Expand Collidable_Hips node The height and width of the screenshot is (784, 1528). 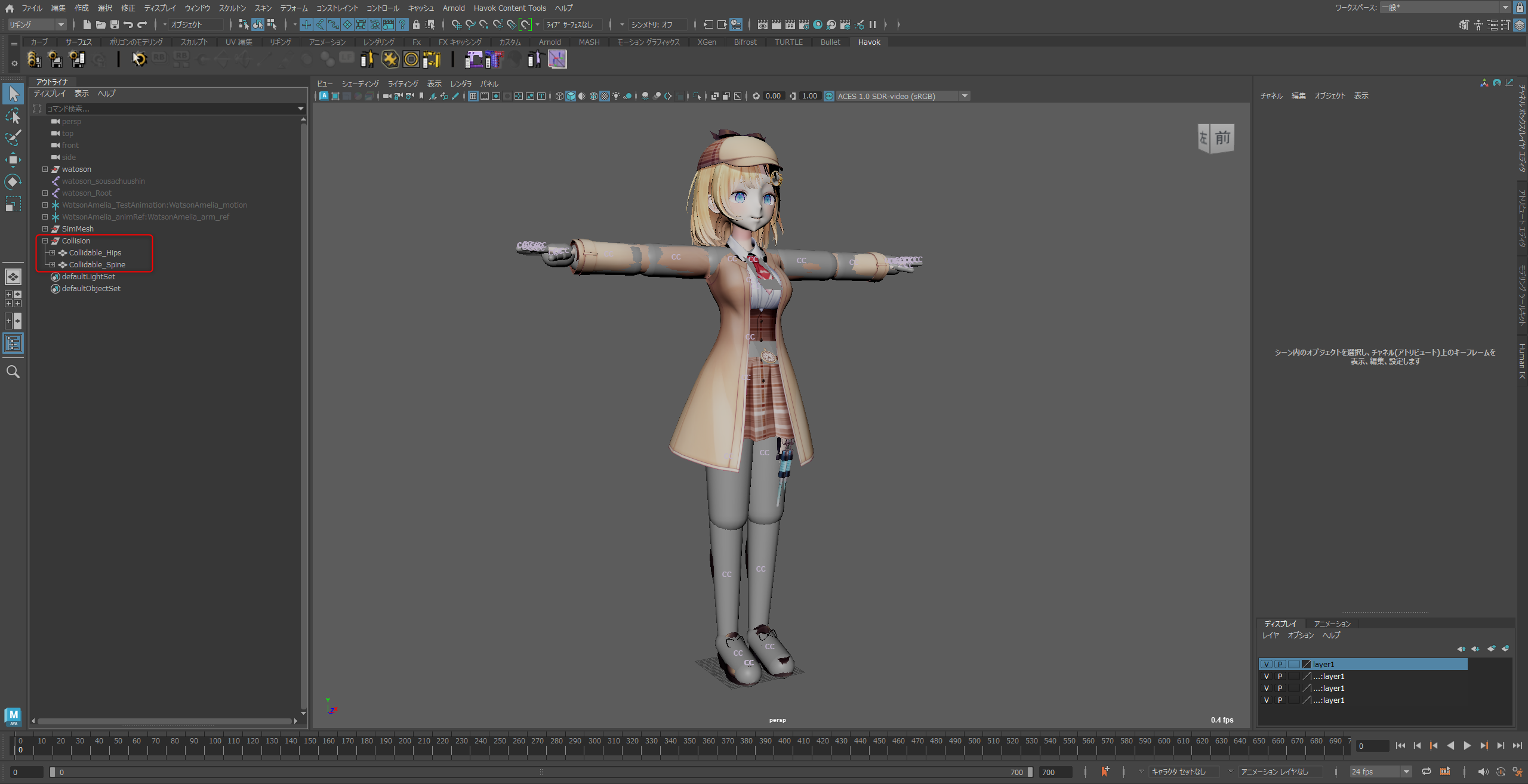tap(52, 253)
